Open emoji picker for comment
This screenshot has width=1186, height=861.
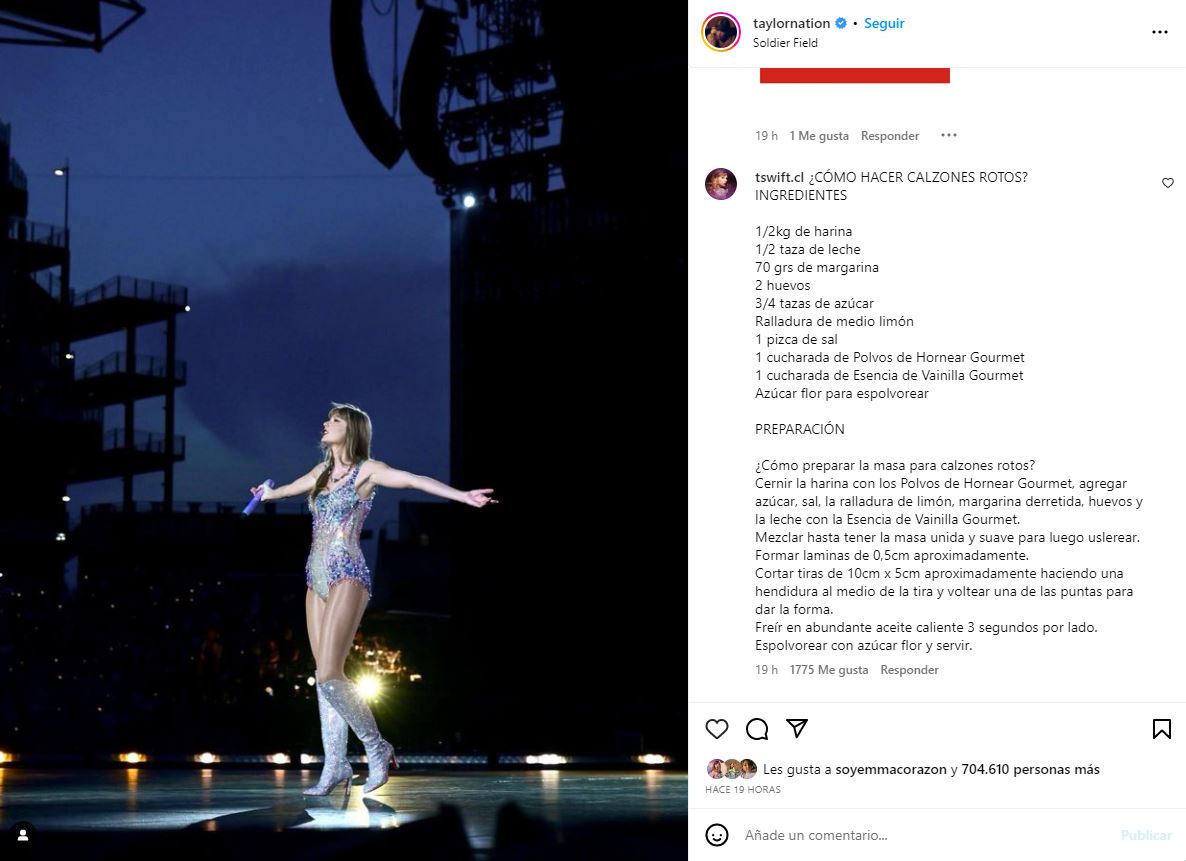[717, 835]
